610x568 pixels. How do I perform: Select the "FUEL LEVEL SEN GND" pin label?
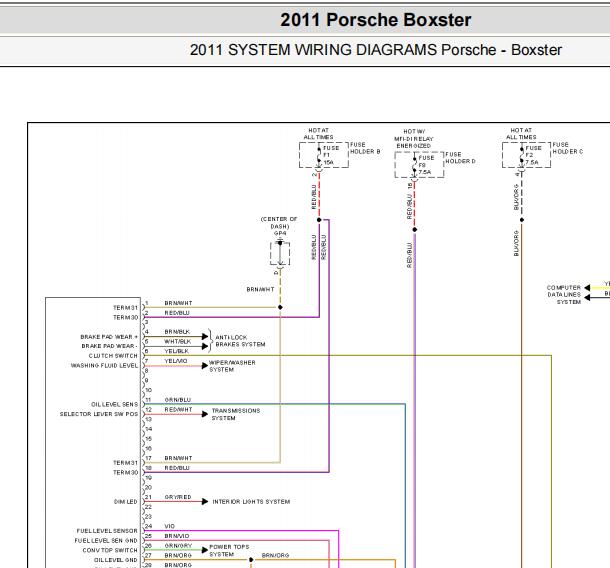106,541
